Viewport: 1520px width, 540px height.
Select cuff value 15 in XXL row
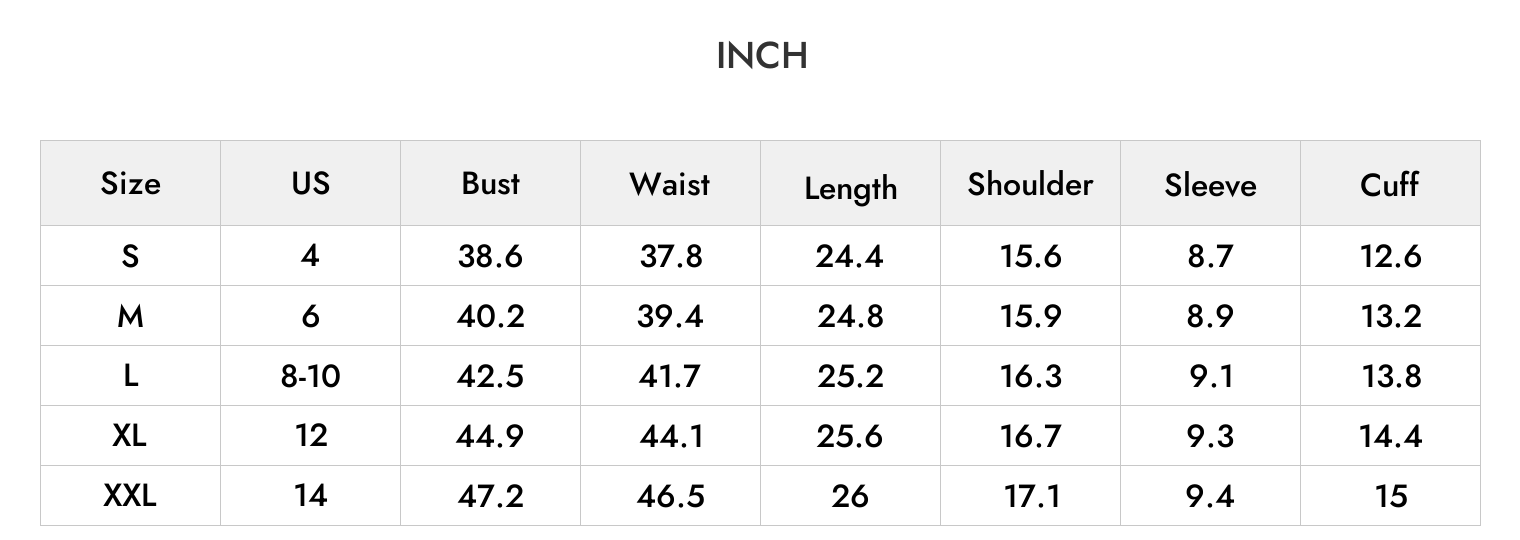(1391, 495)
